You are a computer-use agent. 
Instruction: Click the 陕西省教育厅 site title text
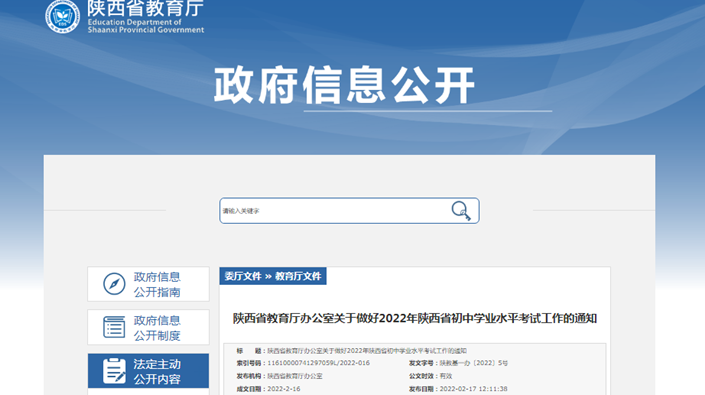[x=145, y=8]
